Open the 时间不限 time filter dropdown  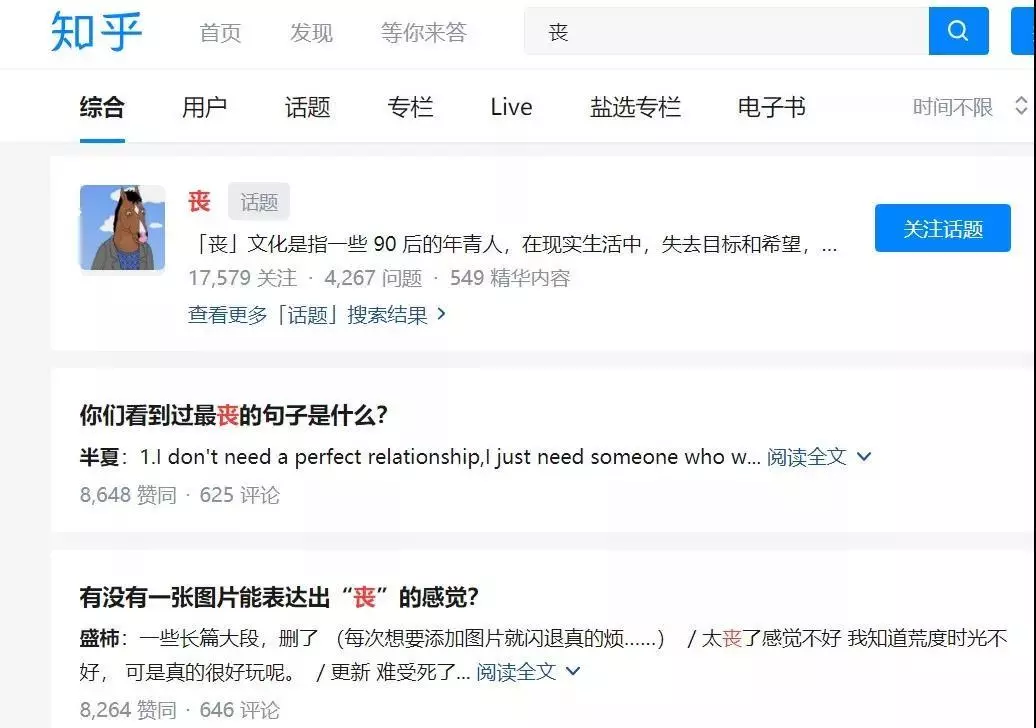pos(952,106)
